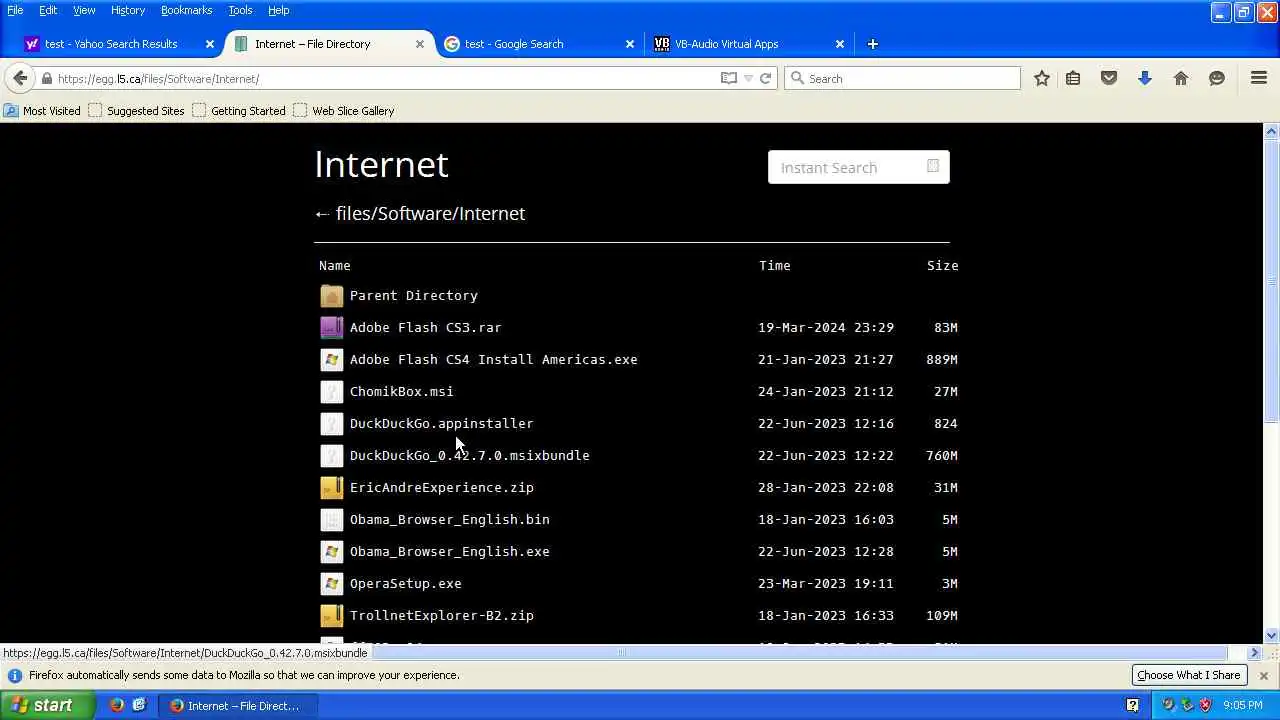Open a new tab with plus button
This screenshot has height=720, width=1280.
tap(873, 44)
